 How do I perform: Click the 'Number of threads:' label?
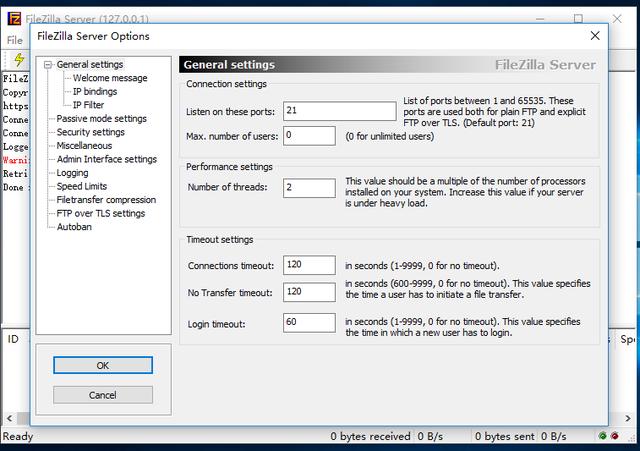(228, 187)
